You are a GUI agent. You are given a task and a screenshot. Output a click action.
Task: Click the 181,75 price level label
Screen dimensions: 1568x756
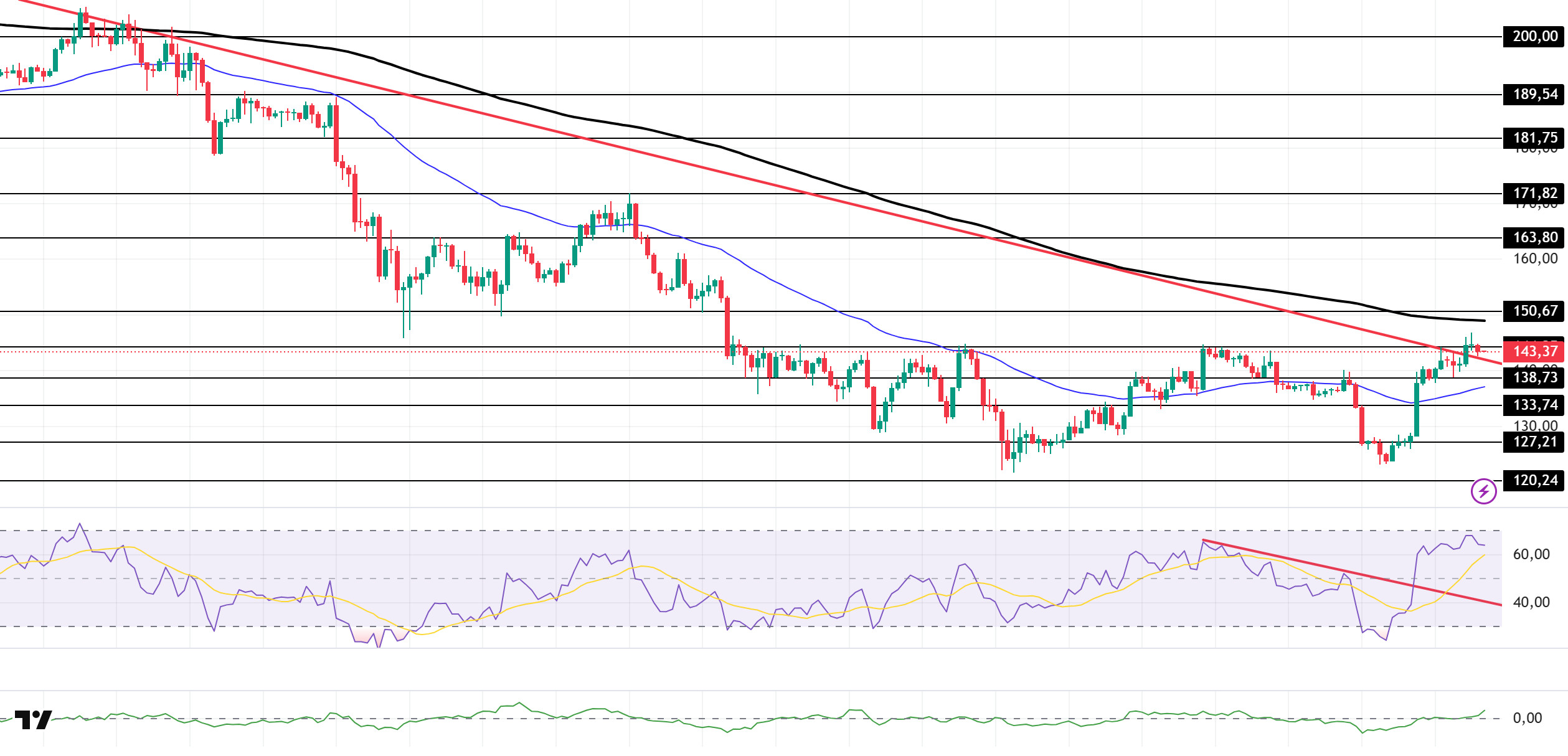[x=1534, y=138]
